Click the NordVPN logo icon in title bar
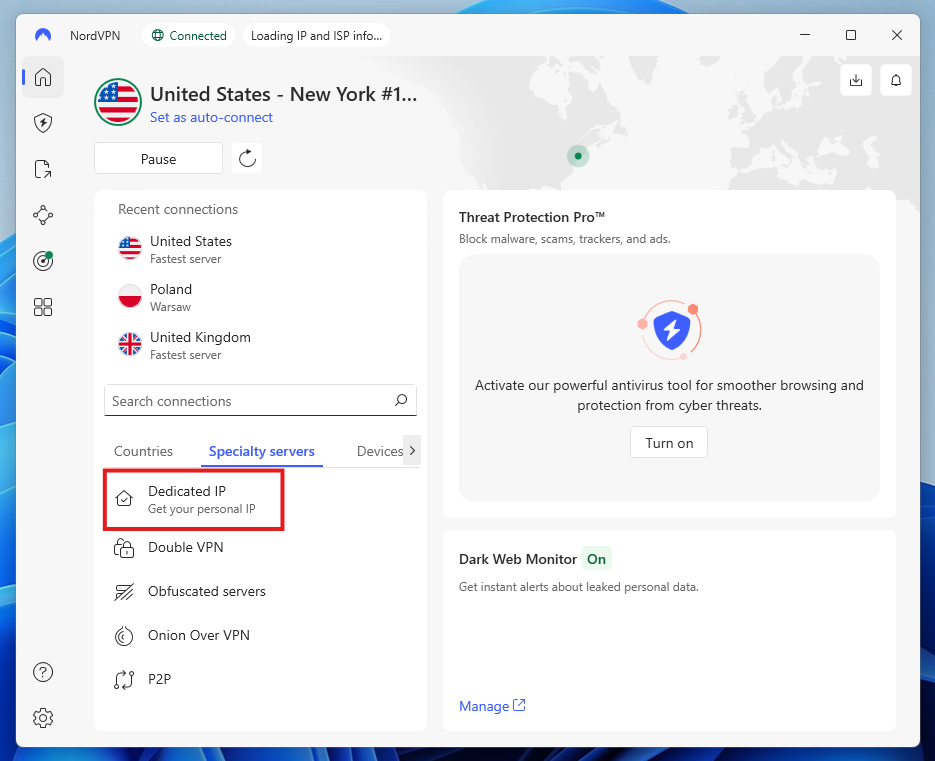This screenshot has height=761, width=935. coord(43,35)
